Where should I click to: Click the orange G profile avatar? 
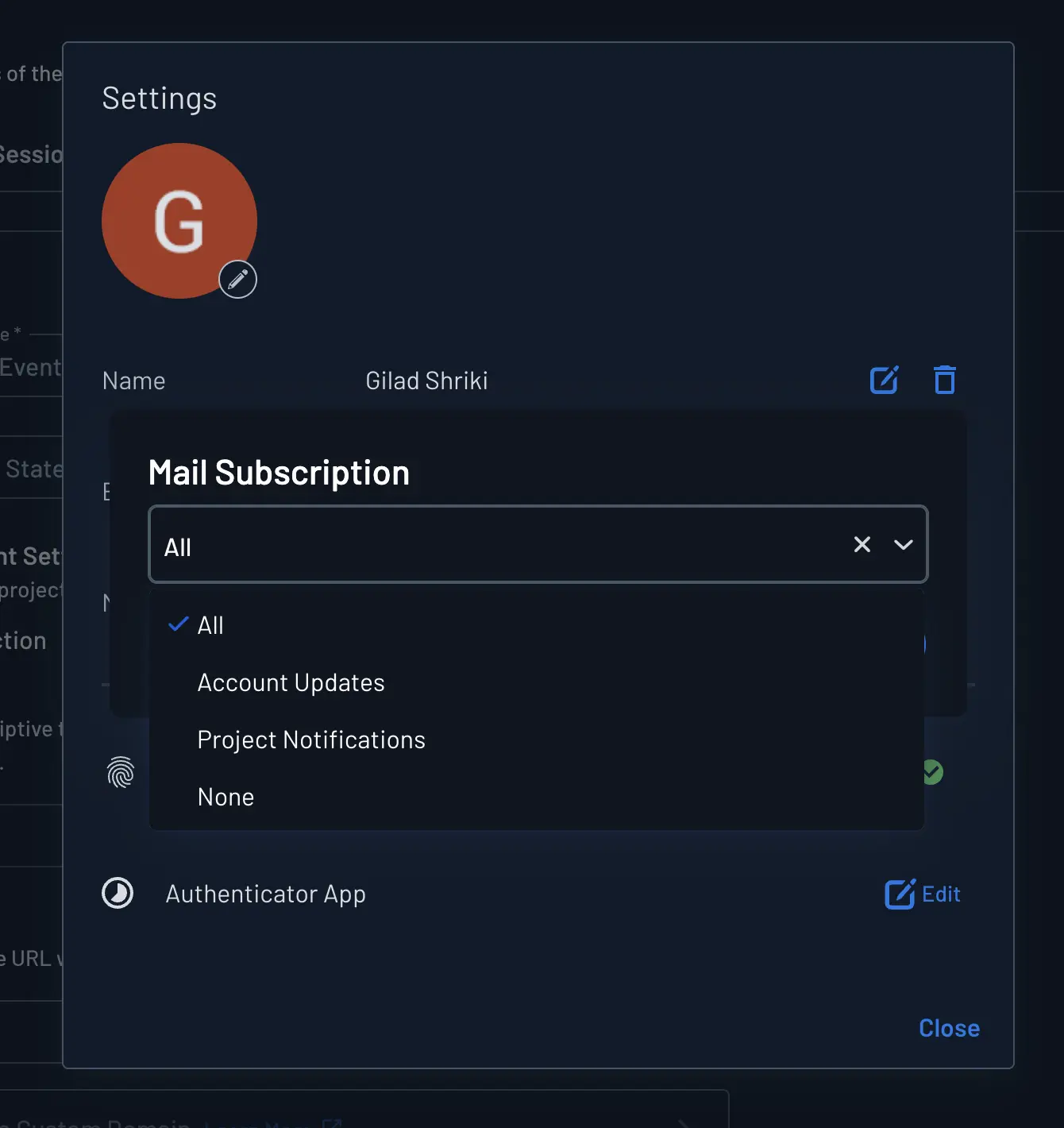[x=179, y=222]
